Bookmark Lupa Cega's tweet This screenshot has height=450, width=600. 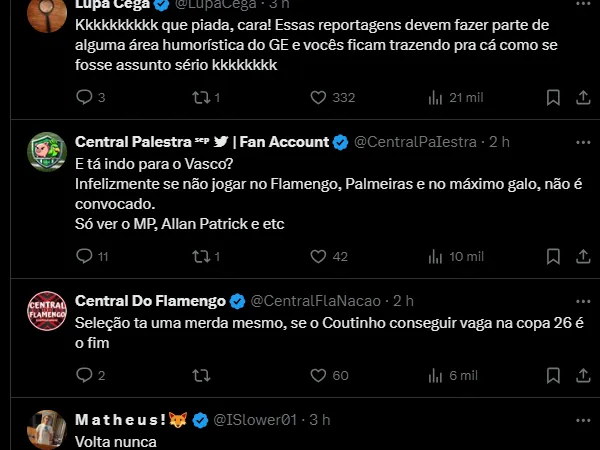point(553,97)
